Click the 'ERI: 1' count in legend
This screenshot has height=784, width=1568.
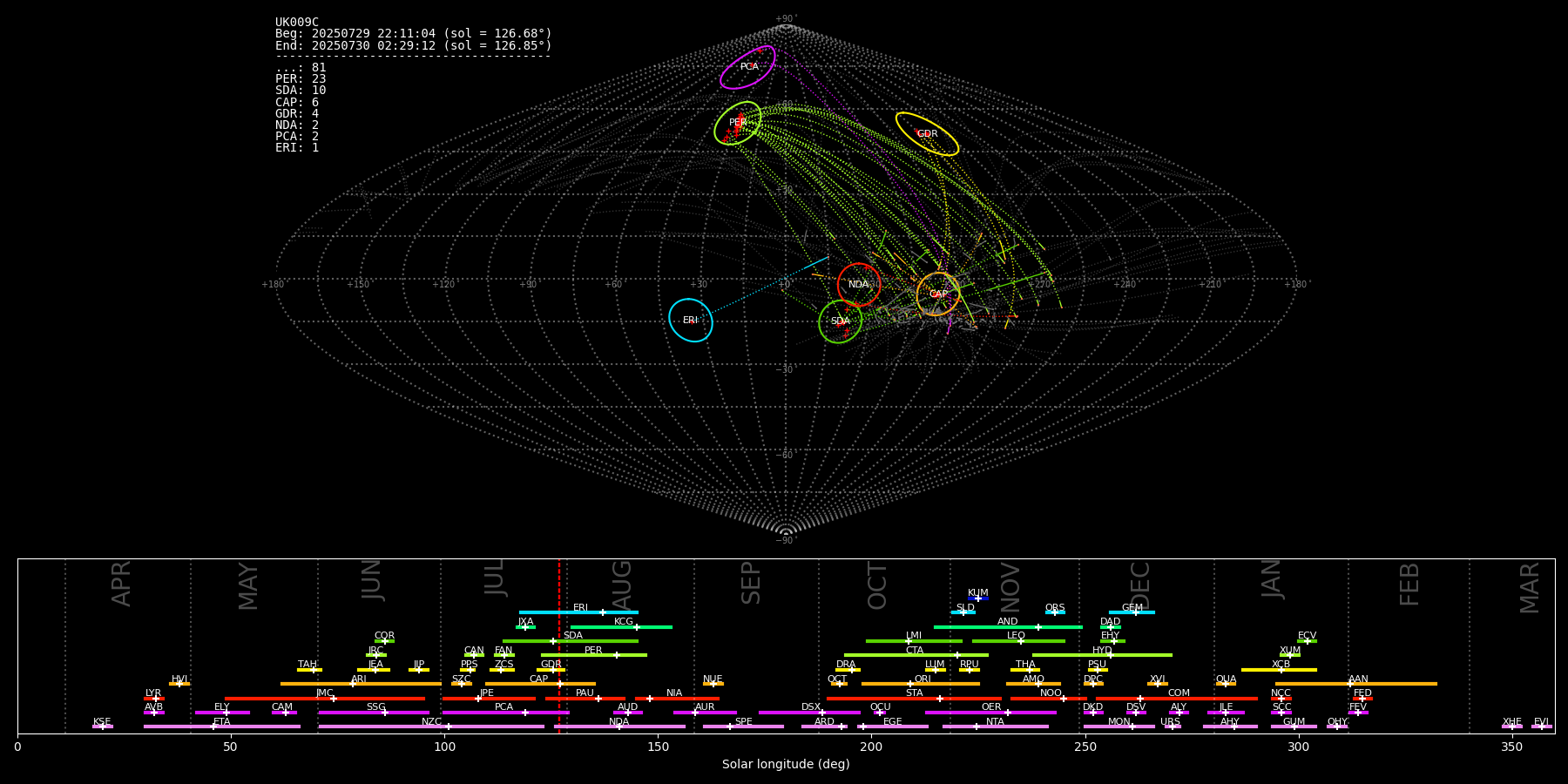coord(297,148)
